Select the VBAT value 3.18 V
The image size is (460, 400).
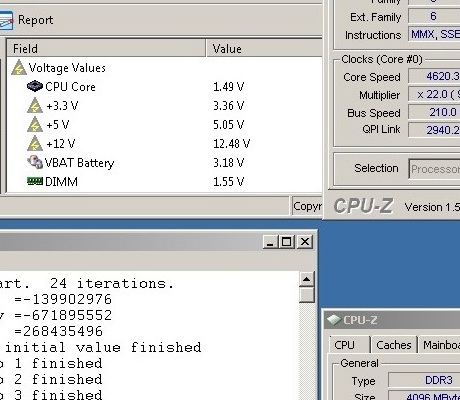coord(228,163)
